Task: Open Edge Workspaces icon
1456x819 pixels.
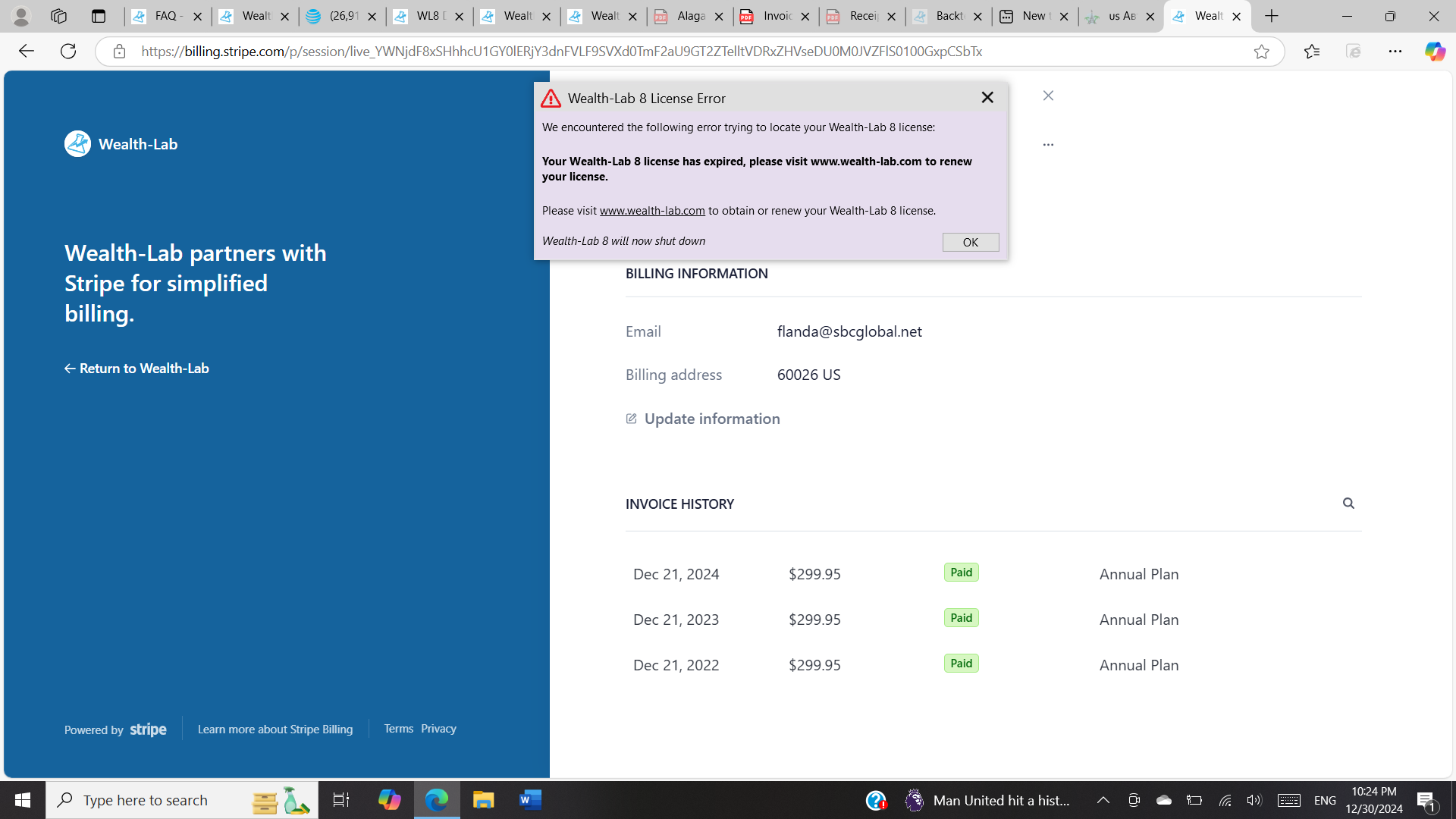Action: (x=58, y=16)
